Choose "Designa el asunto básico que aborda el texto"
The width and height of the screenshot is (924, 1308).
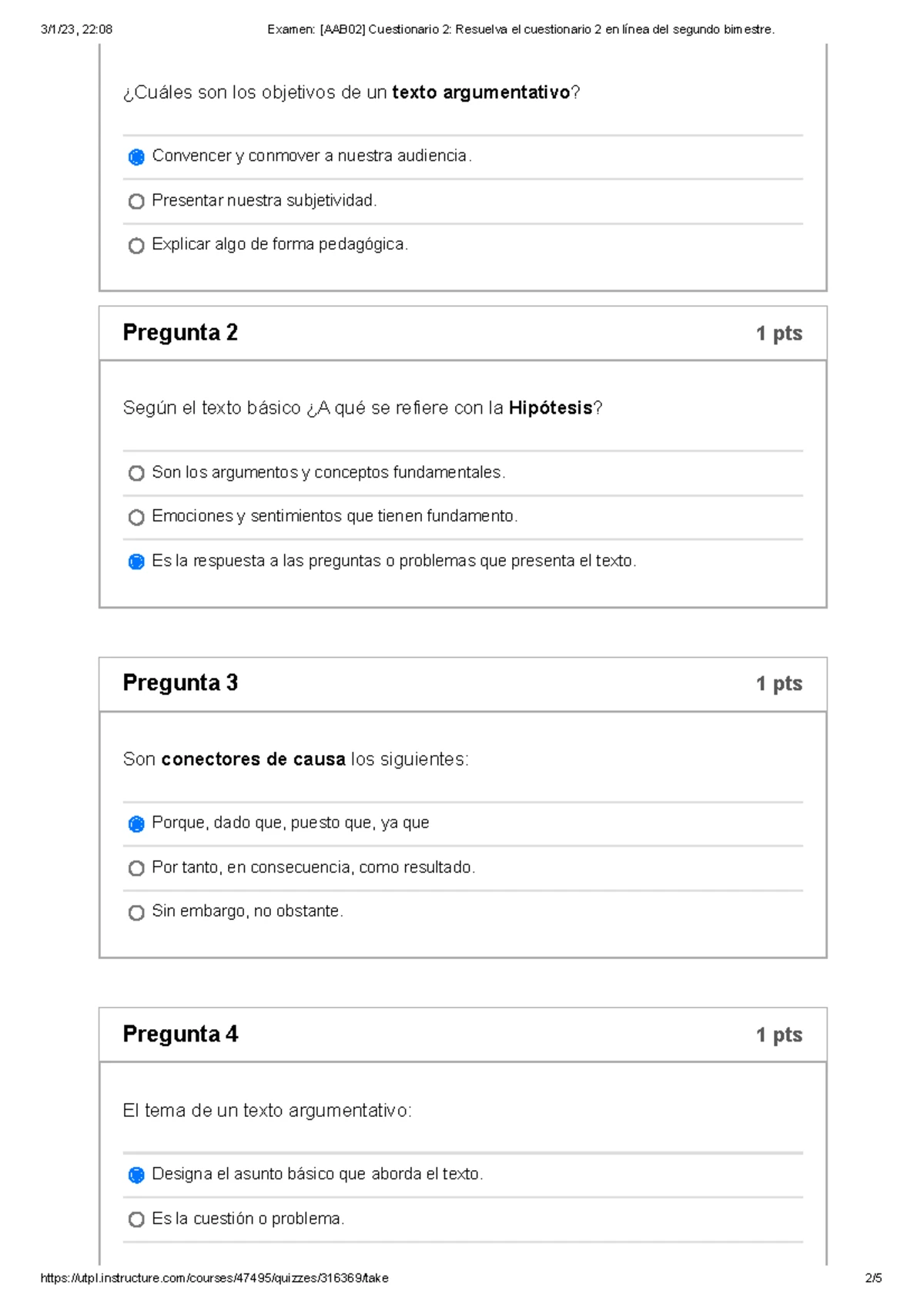click(x=136, y=1174)
